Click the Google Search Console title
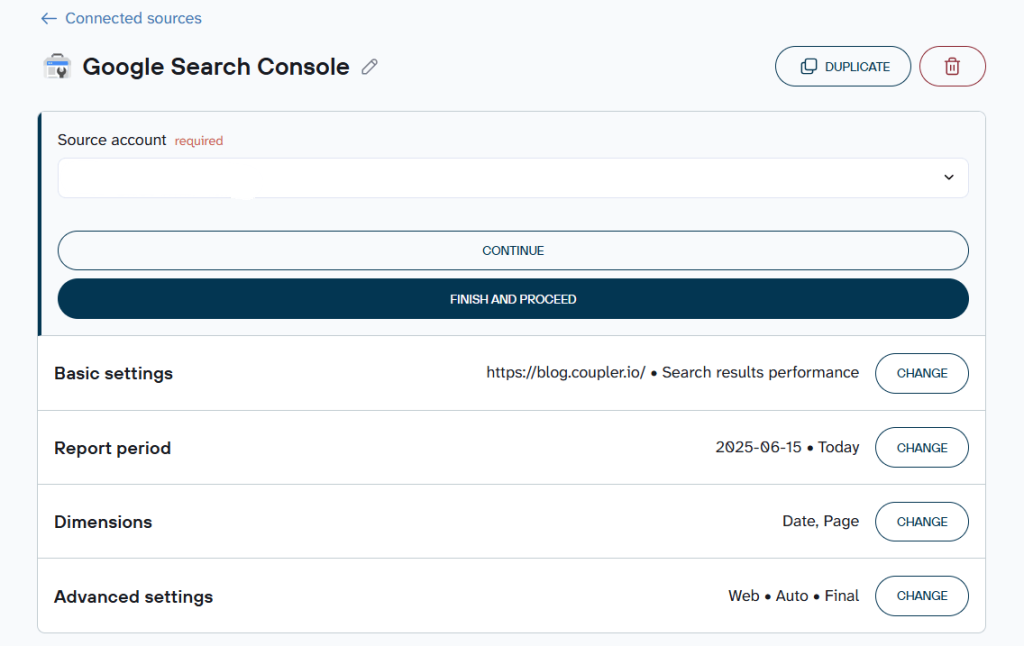Image resolution: width=1024 pixels, height=646 pixels. point(216,67)
